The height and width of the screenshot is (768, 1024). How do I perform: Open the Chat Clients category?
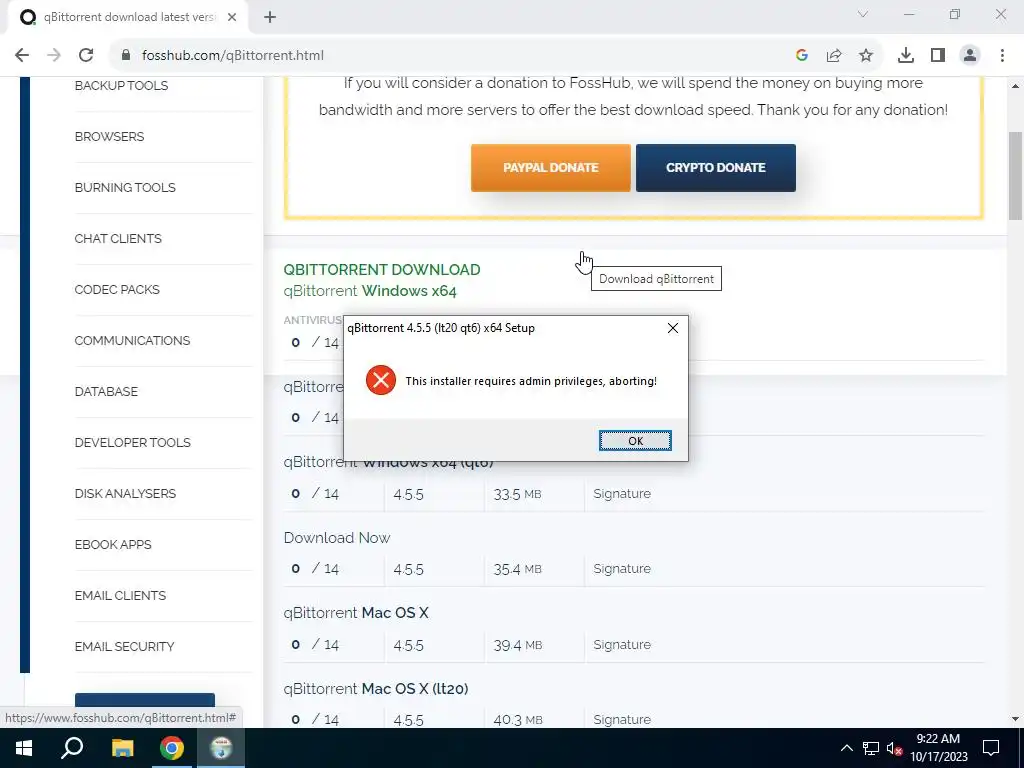(118, 238)
